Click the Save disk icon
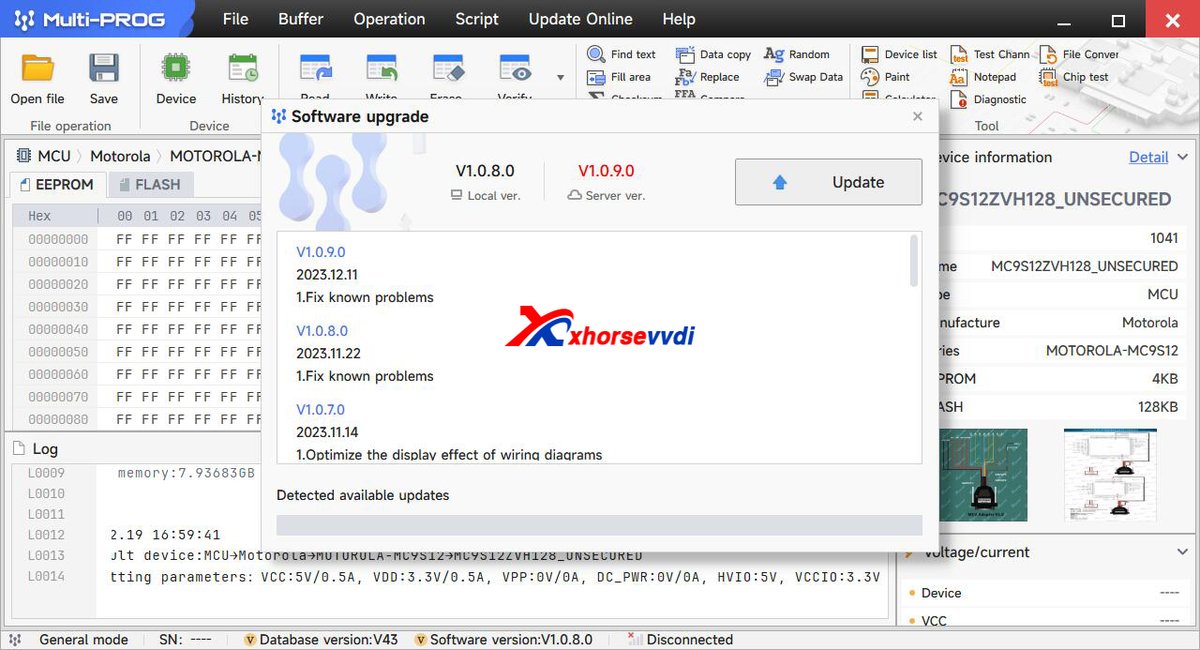The image size is (1200, 650). click(104, 68)
